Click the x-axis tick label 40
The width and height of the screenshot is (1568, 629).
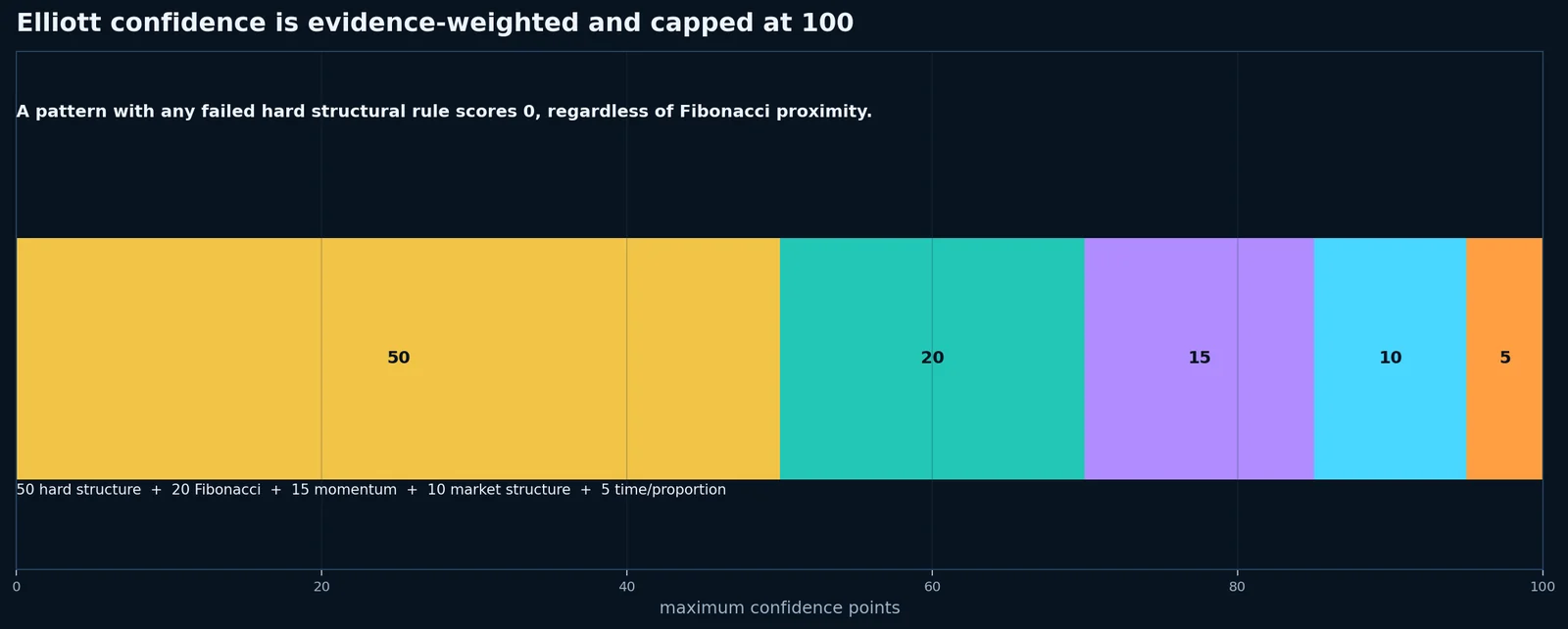626,587
